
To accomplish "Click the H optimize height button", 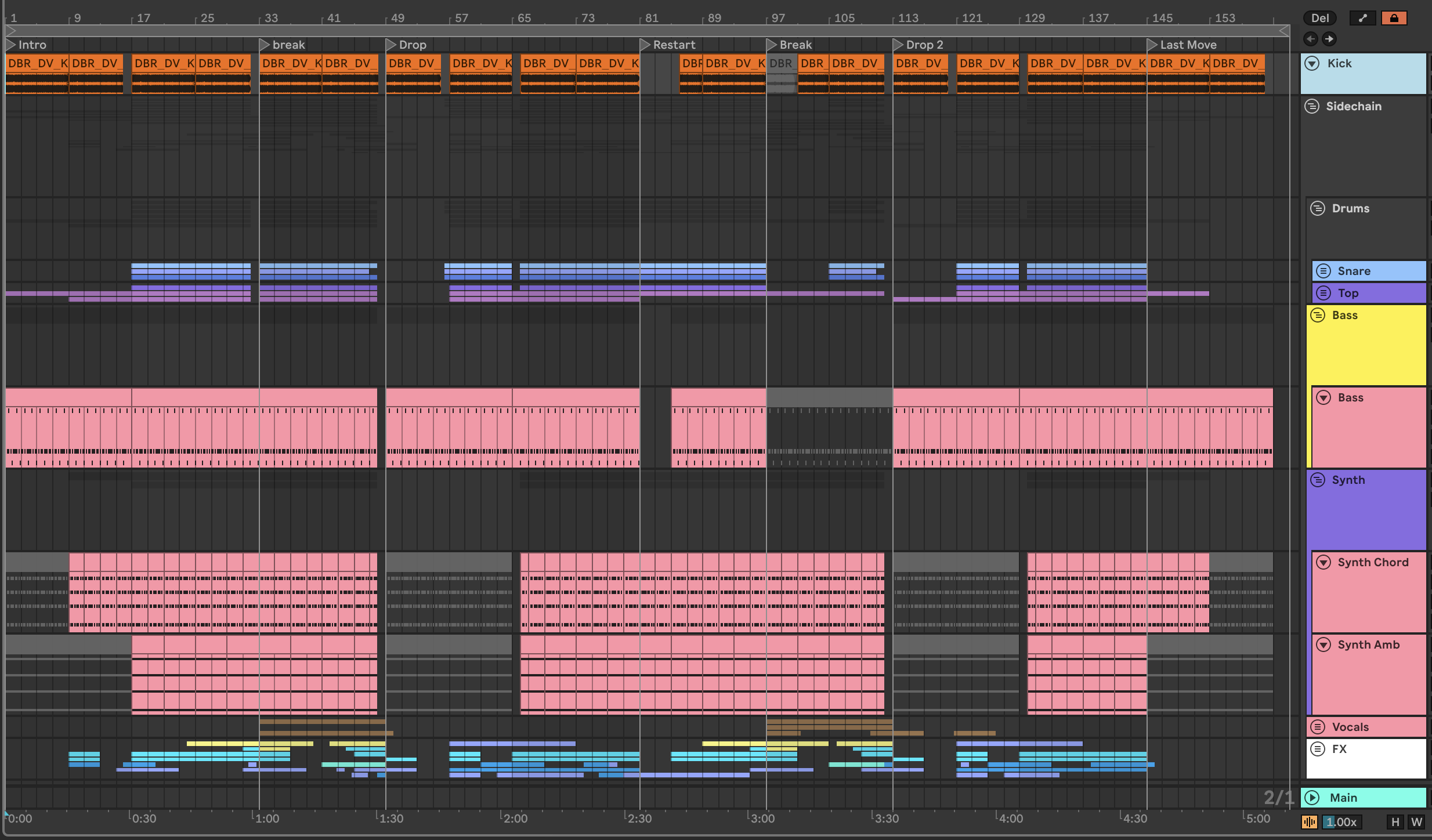I will click(x=1395, y=822).
